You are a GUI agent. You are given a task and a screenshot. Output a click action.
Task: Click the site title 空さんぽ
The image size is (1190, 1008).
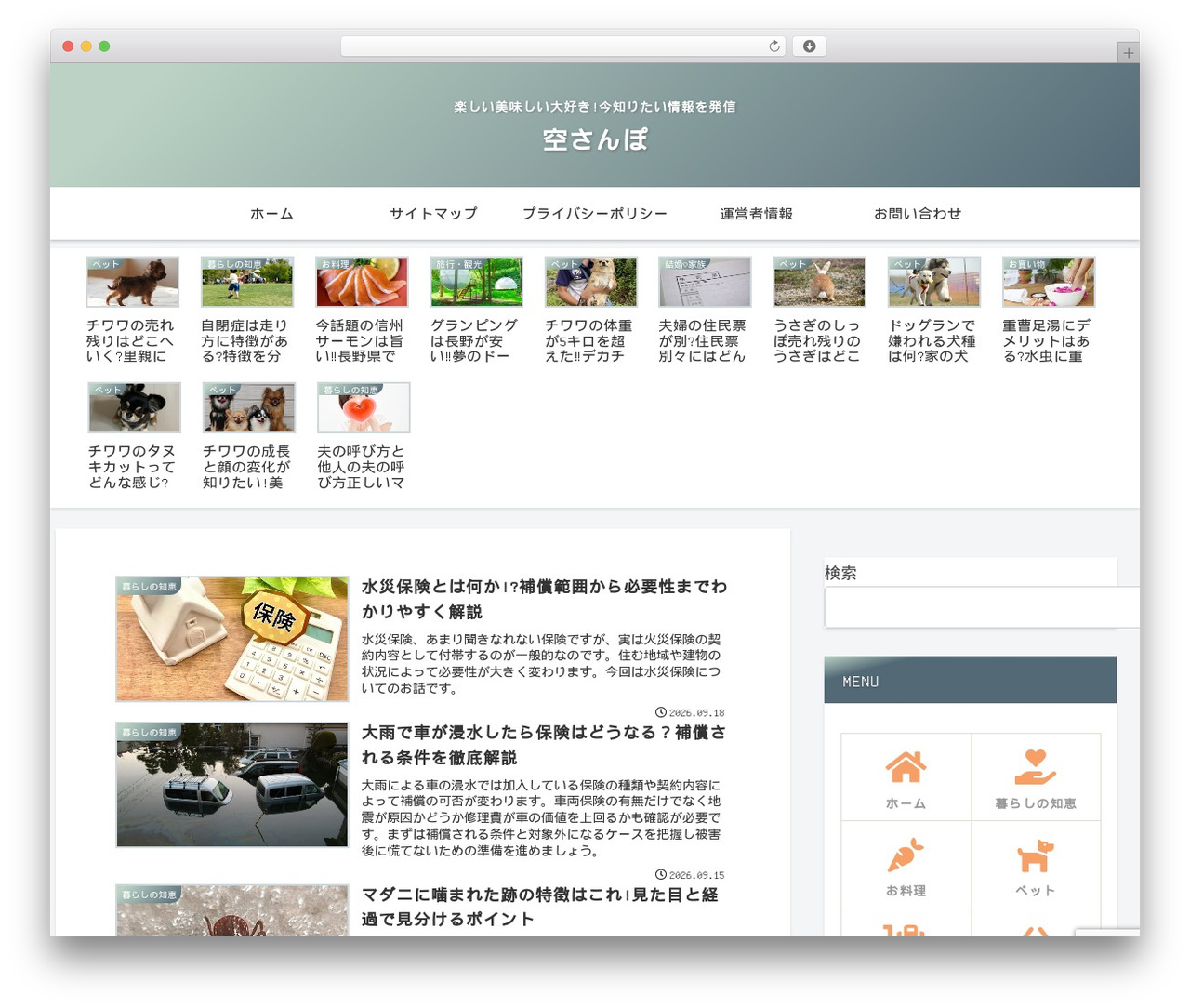point(595,139)
